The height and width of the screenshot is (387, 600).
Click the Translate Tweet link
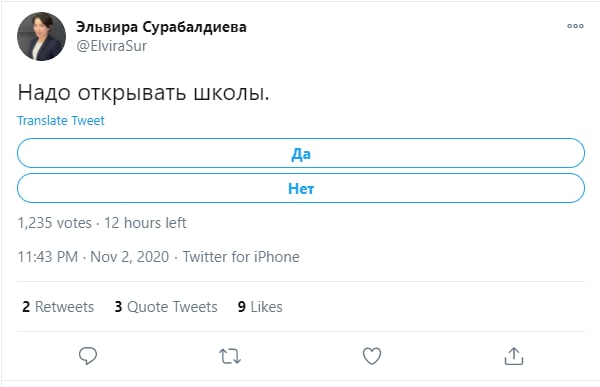(x=60, y=121)
